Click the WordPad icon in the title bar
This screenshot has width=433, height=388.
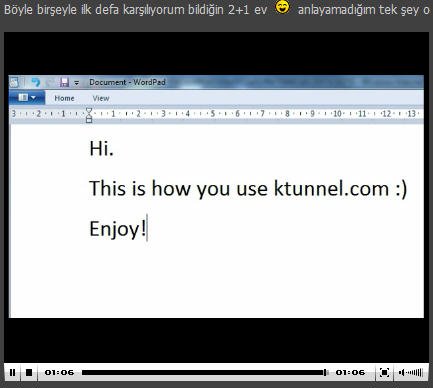click(14, 82)
